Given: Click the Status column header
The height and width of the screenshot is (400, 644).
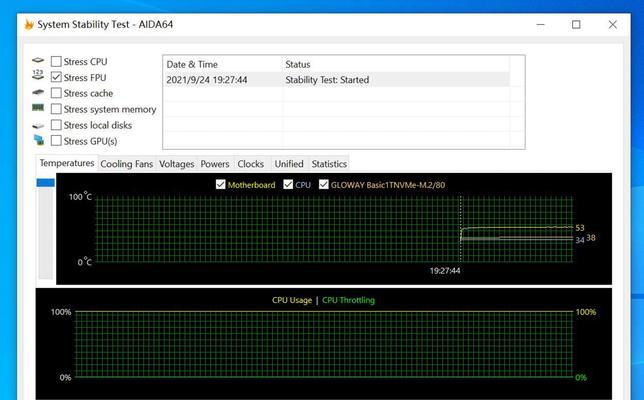Looking at the screenshot, I should 396,64.
